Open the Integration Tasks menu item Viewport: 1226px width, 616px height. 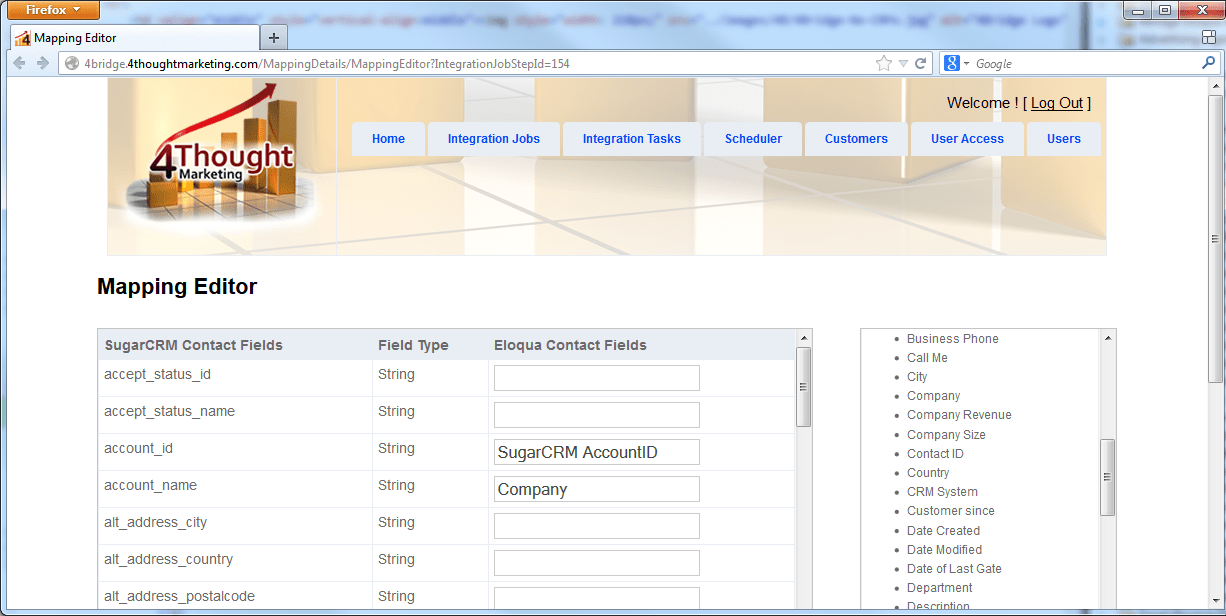coord(632,139)
